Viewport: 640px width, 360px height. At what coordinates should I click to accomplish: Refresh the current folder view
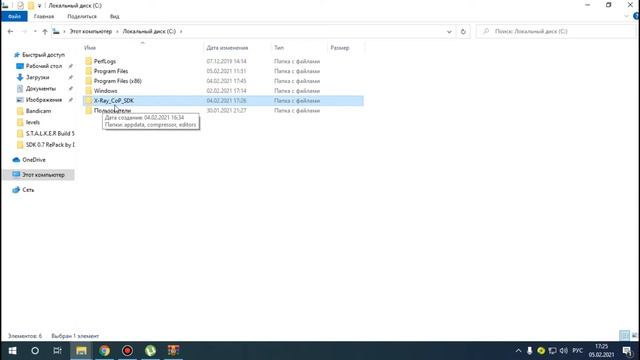(x=463, y=31)
